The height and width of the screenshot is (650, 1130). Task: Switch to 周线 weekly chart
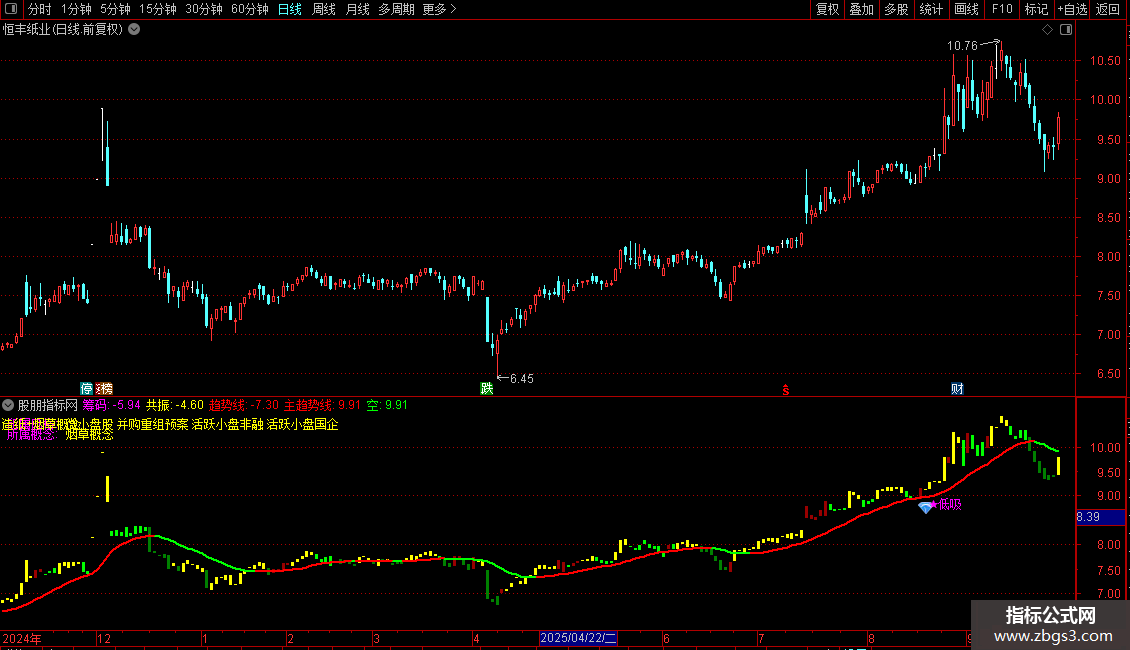324,9
